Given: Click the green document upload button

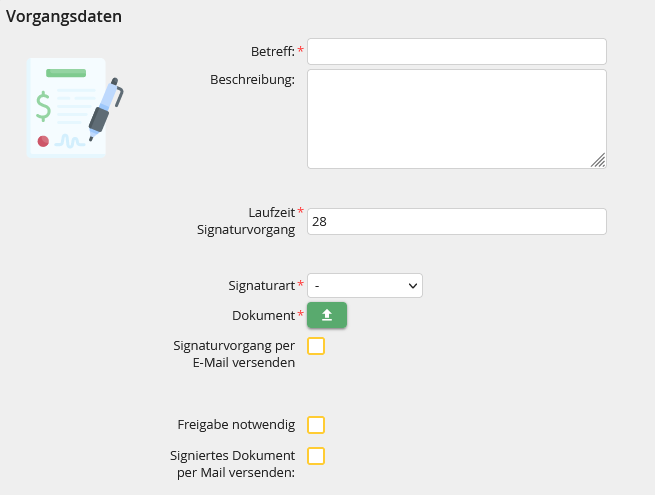Looking at the screenshot, I should (x=327, y=315).
